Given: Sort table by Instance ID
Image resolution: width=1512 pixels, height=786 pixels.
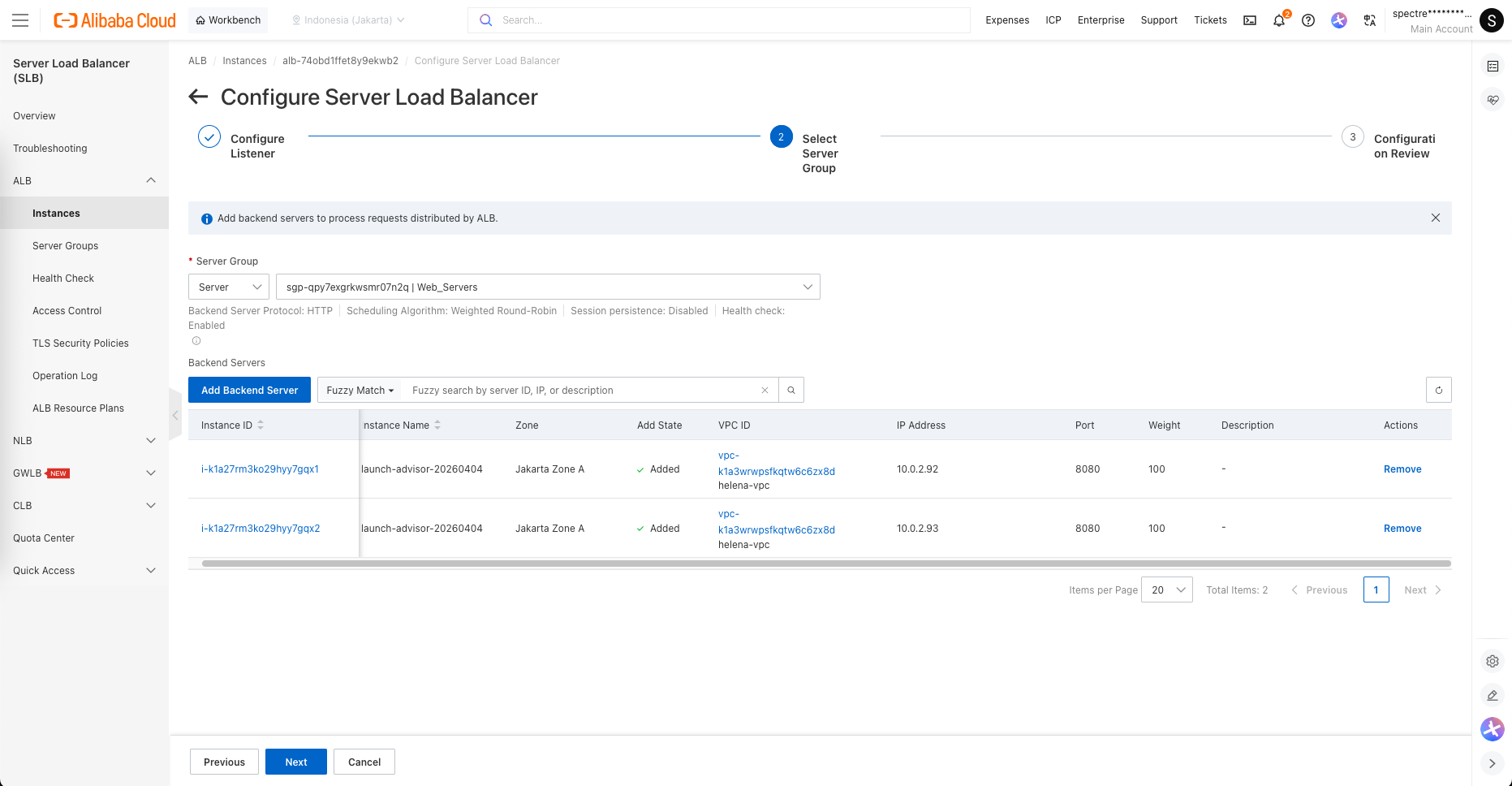Looking at the screenshot, I should click(261, 425).
